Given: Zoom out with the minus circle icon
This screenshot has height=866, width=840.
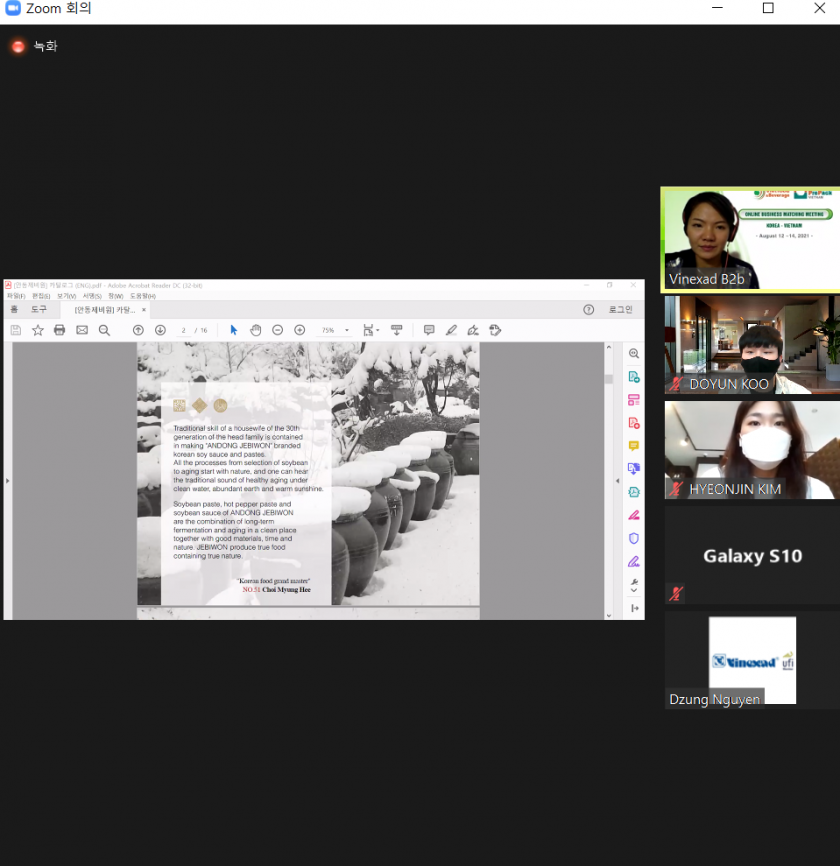Looking at the screenshot, I should tap(278, 330).
